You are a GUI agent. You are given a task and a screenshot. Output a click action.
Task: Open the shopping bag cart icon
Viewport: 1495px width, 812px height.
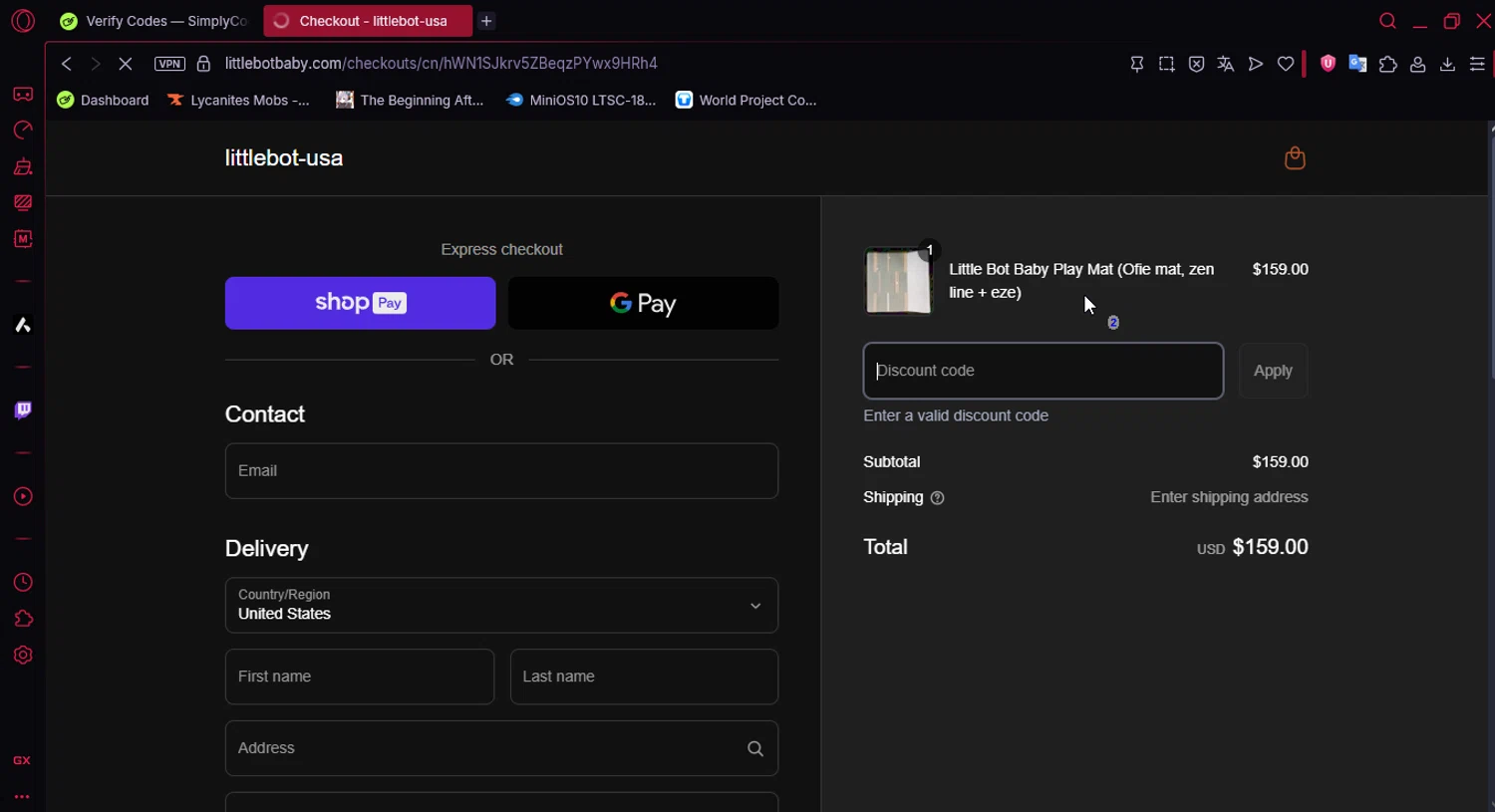[1295, 158]
